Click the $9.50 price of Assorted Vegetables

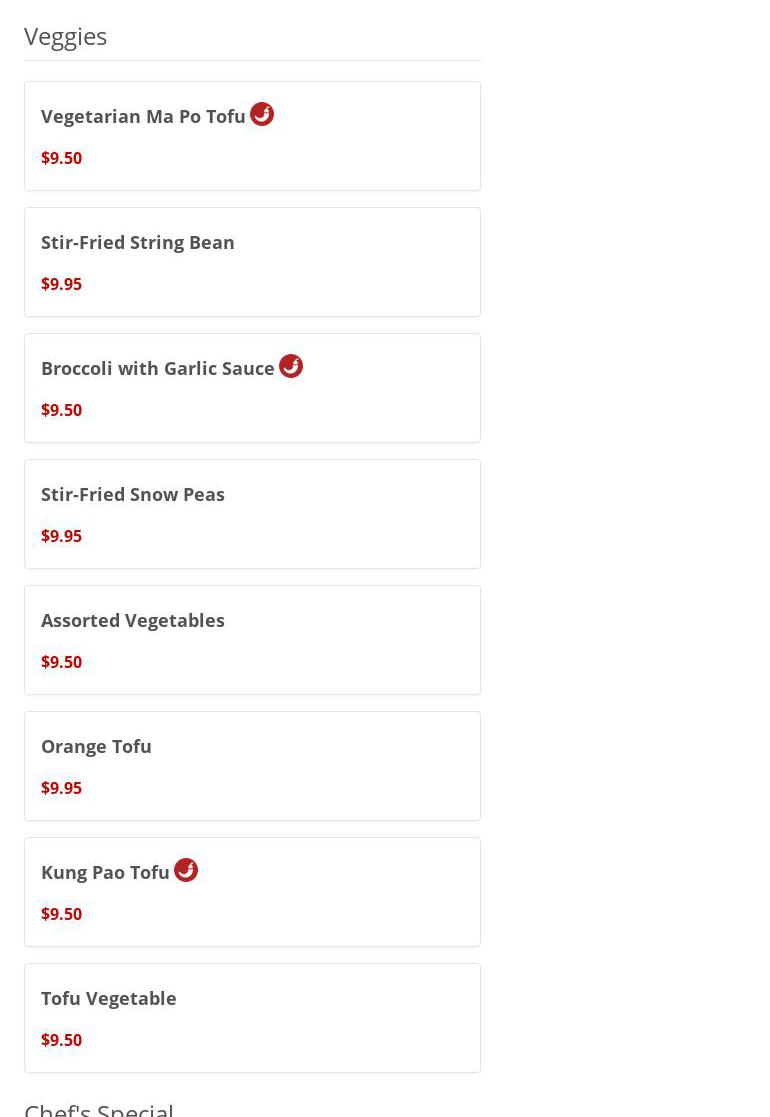coord(61,662)
